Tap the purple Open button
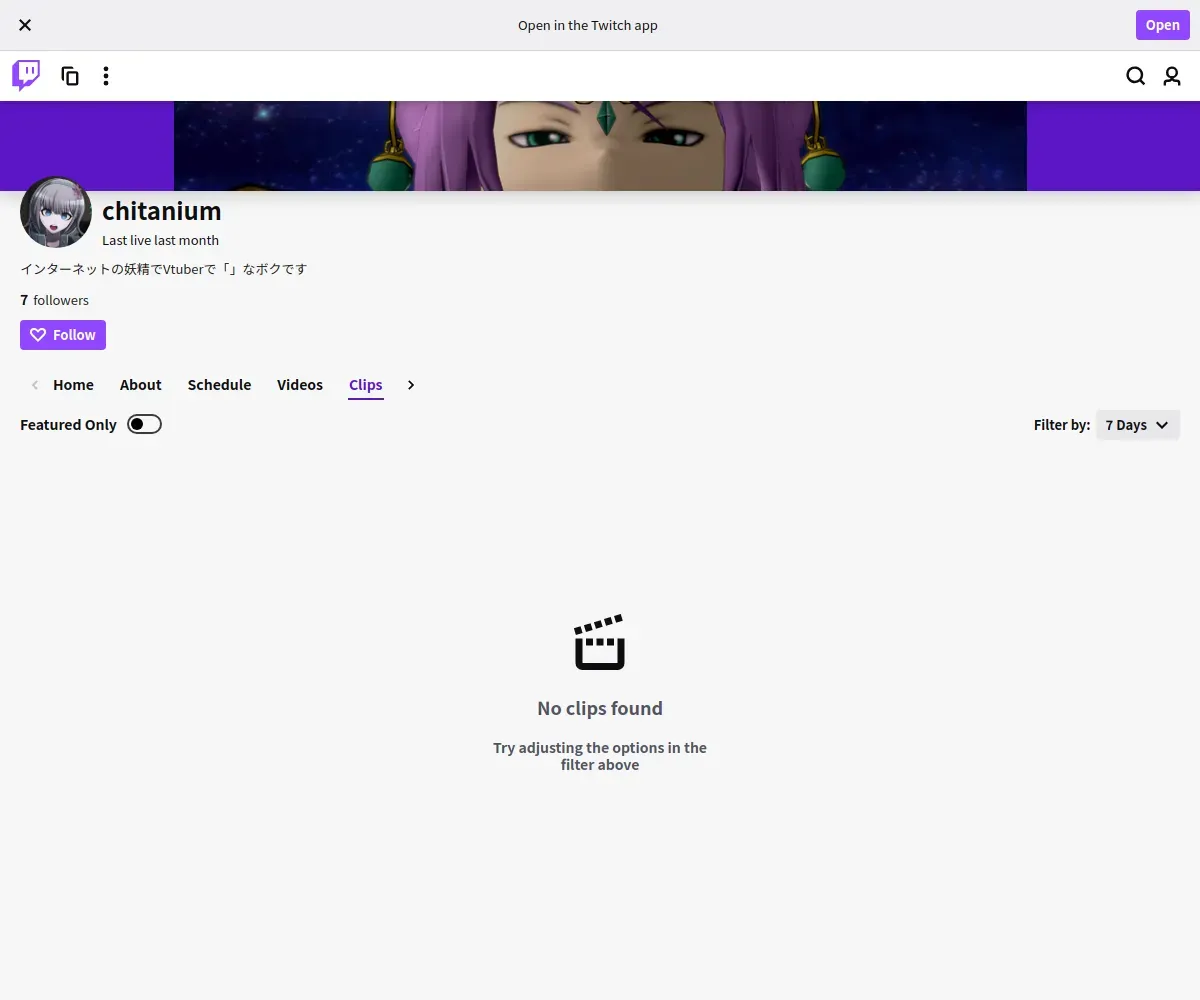 (x=1162, y=25)
